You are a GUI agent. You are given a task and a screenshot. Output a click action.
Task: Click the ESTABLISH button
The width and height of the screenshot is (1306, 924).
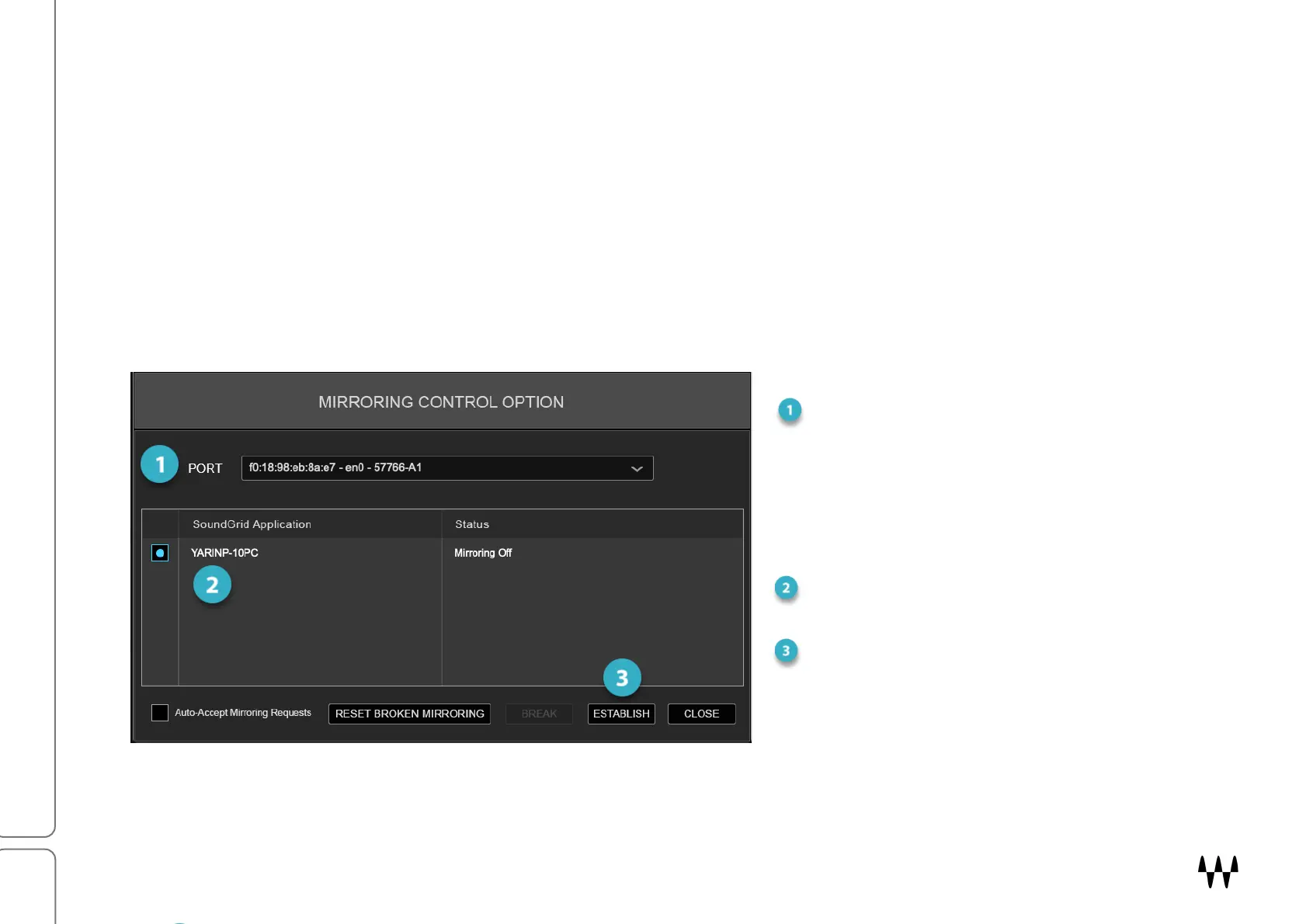point(621,714)
